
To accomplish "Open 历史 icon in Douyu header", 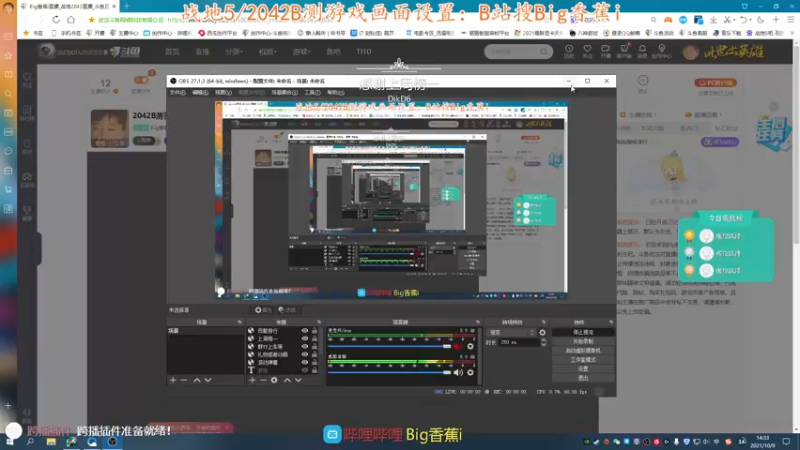I will pyautogui.click(x=569, y=51).
